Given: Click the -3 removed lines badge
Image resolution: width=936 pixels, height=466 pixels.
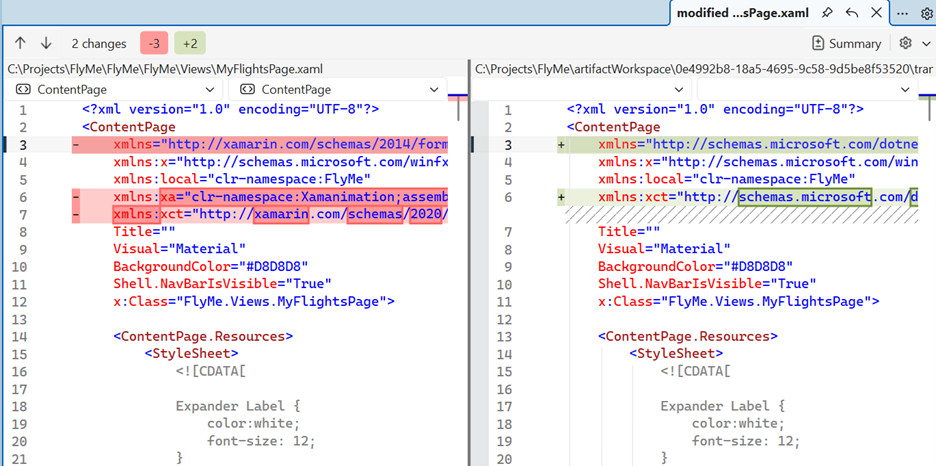Looking at the screenshot, I should 154,44.
